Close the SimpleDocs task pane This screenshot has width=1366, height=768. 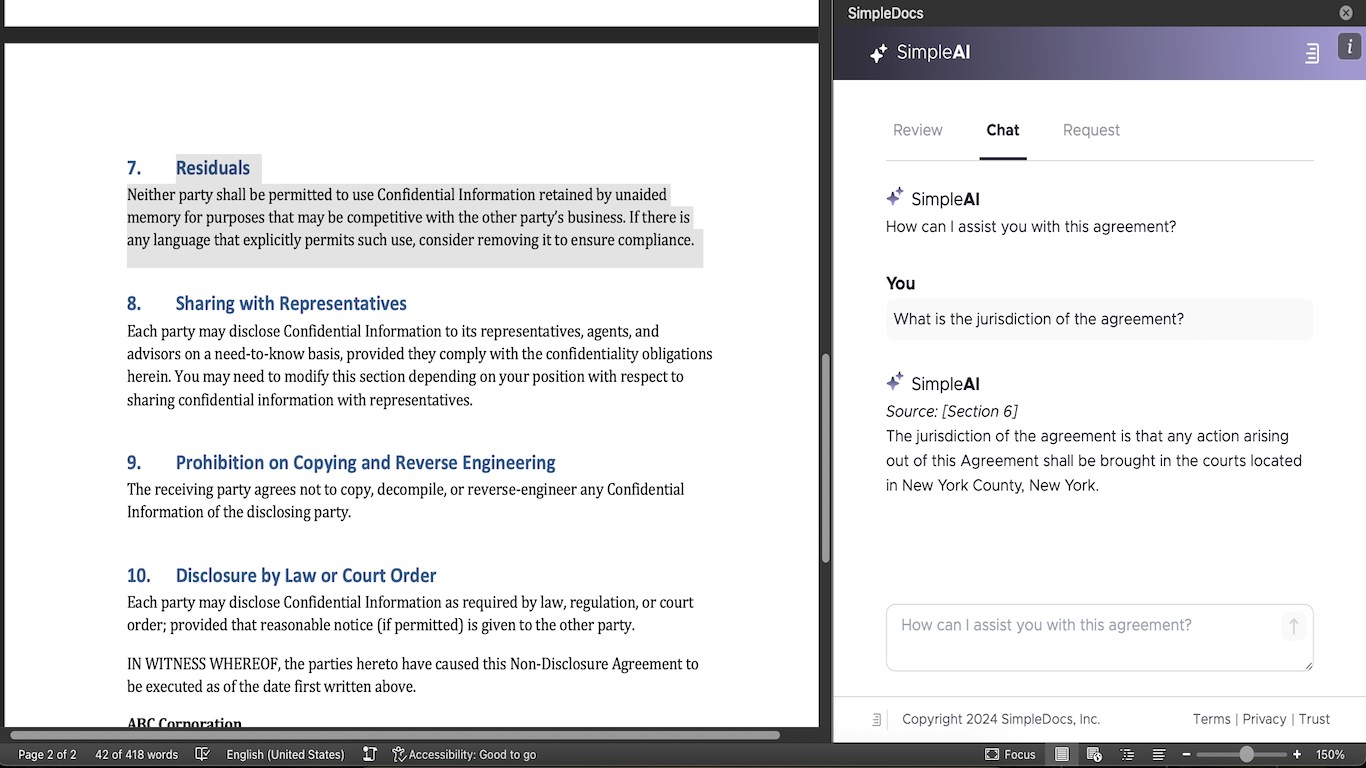tap(1346, 13)
